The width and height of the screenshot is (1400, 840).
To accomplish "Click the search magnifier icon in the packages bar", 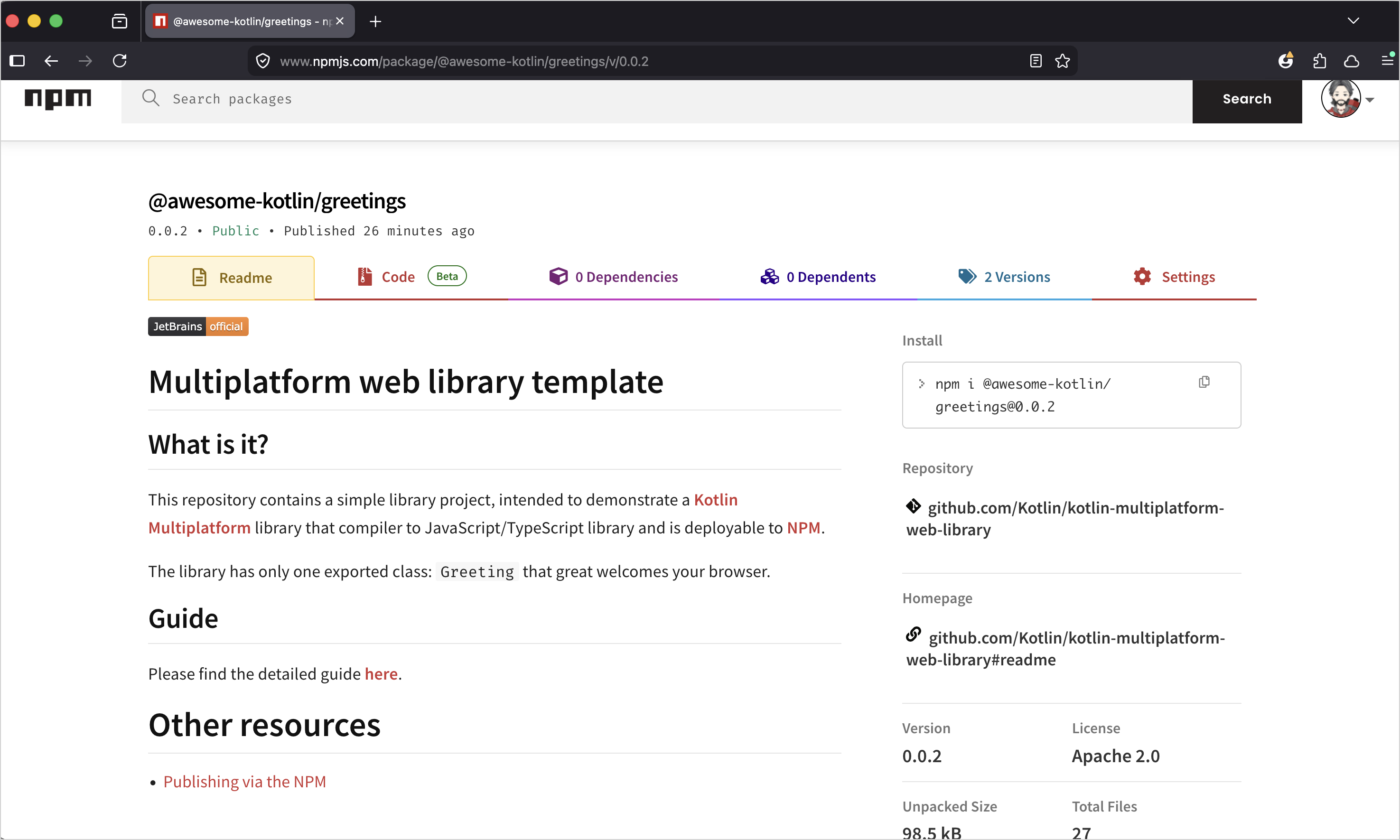I will tap(150, 98).
